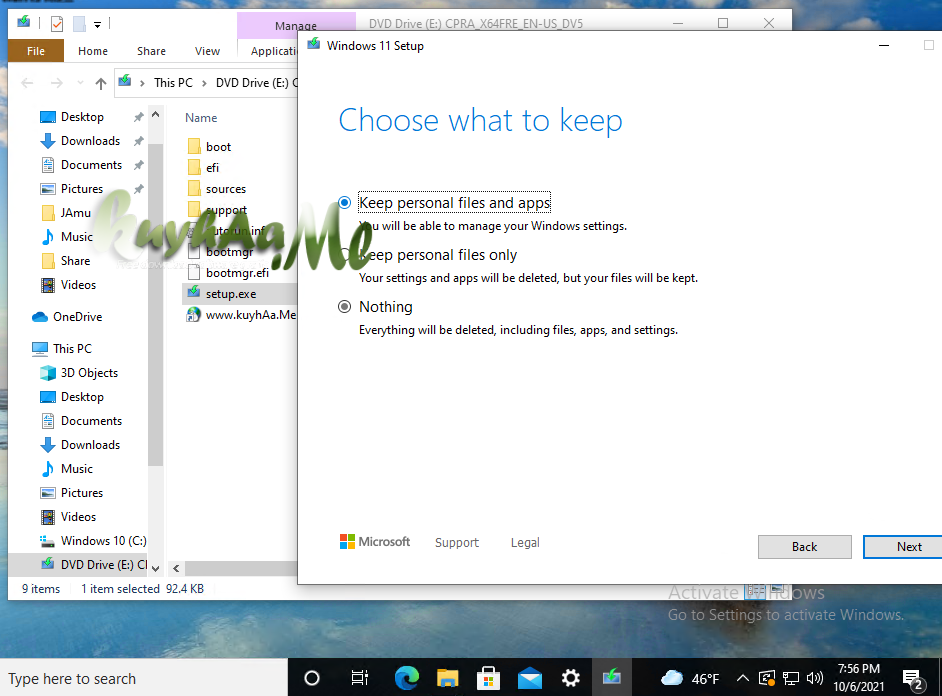Select 3D Objects under This PC
Screen dimensions: 942x696
(89, 373)
